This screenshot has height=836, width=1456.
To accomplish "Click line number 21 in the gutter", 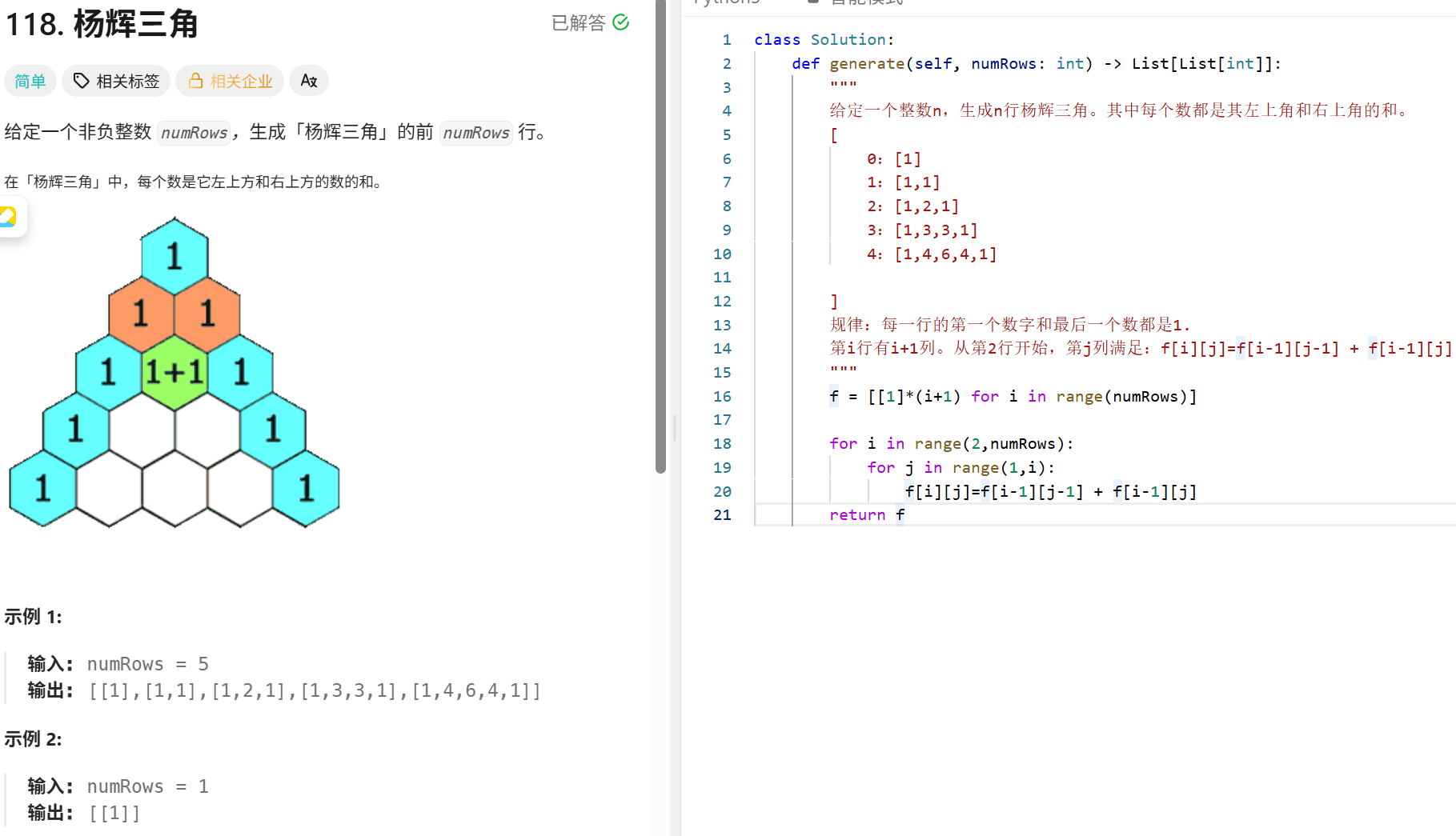I will coord(722,514).
